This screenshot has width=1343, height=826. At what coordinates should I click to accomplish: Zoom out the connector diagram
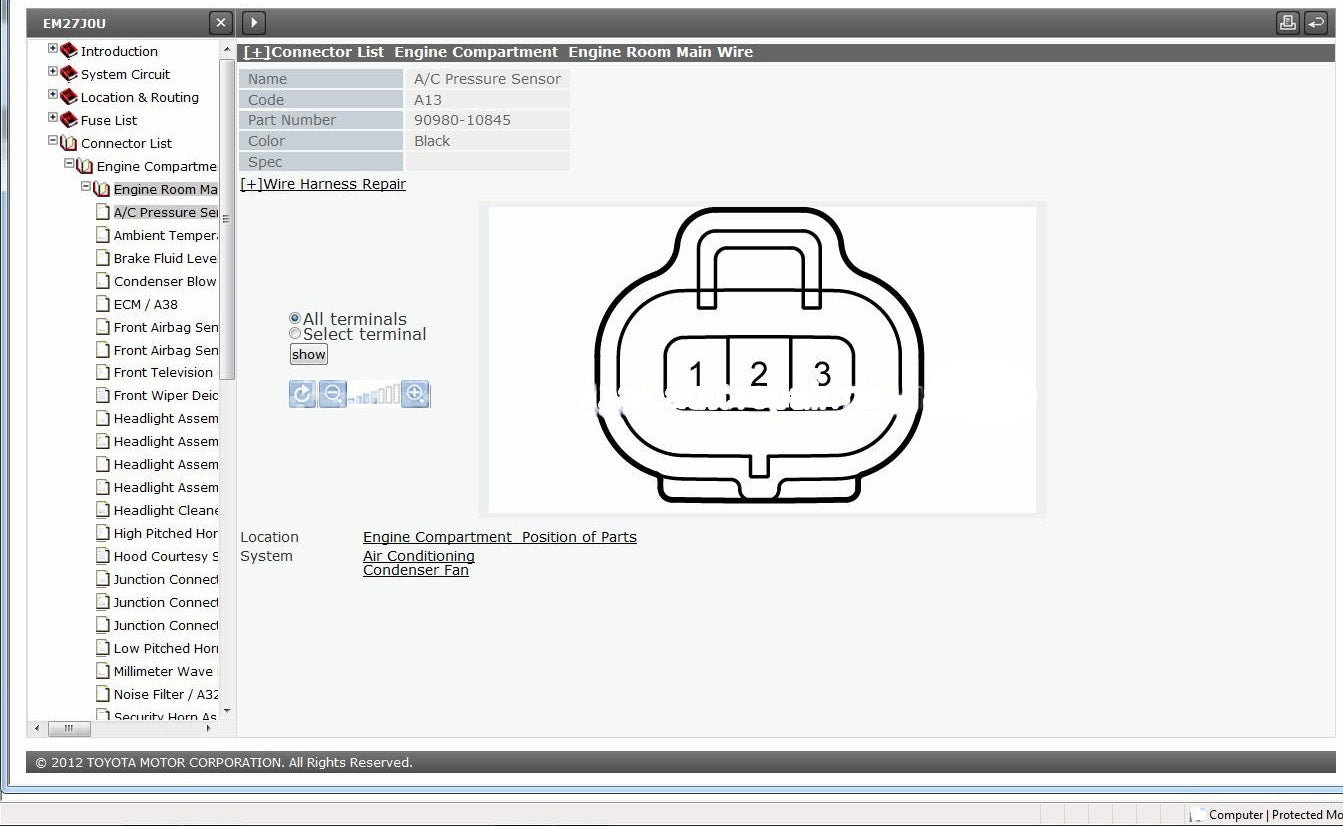(332, 394)
